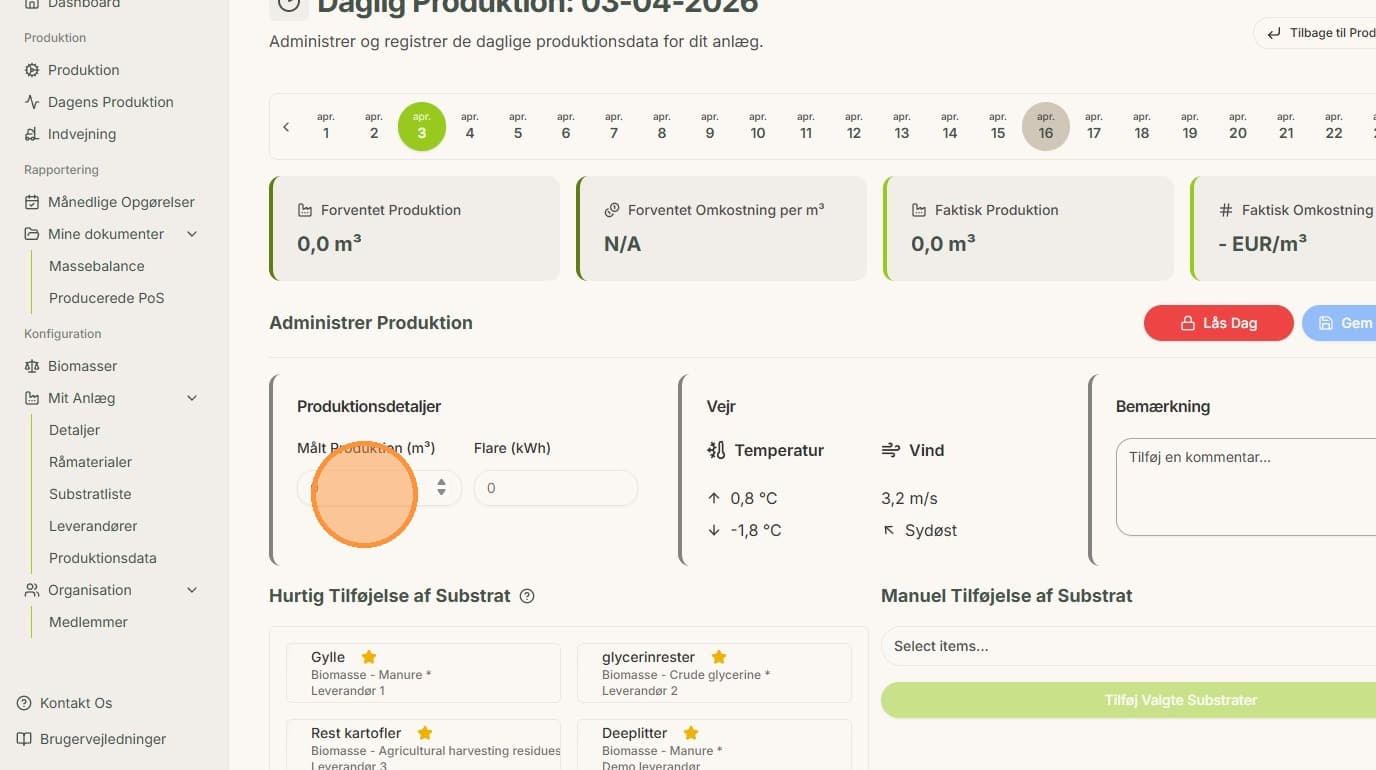Open the Brugervejledninger link
Viewport: 1376px width, 770px height.
(103, 739)
